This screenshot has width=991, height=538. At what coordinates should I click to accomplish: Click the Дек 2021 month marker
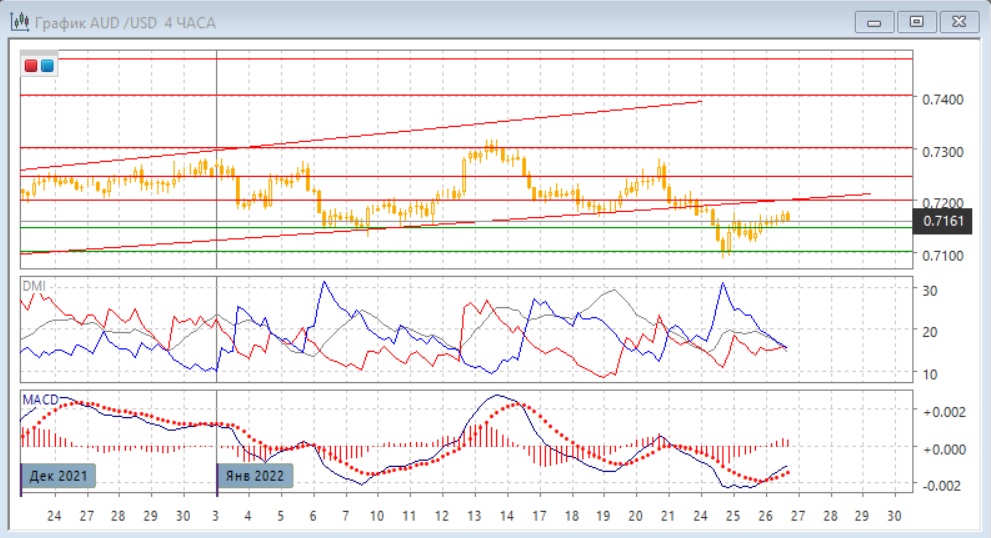pyautogui.click(x=57, y=476)
